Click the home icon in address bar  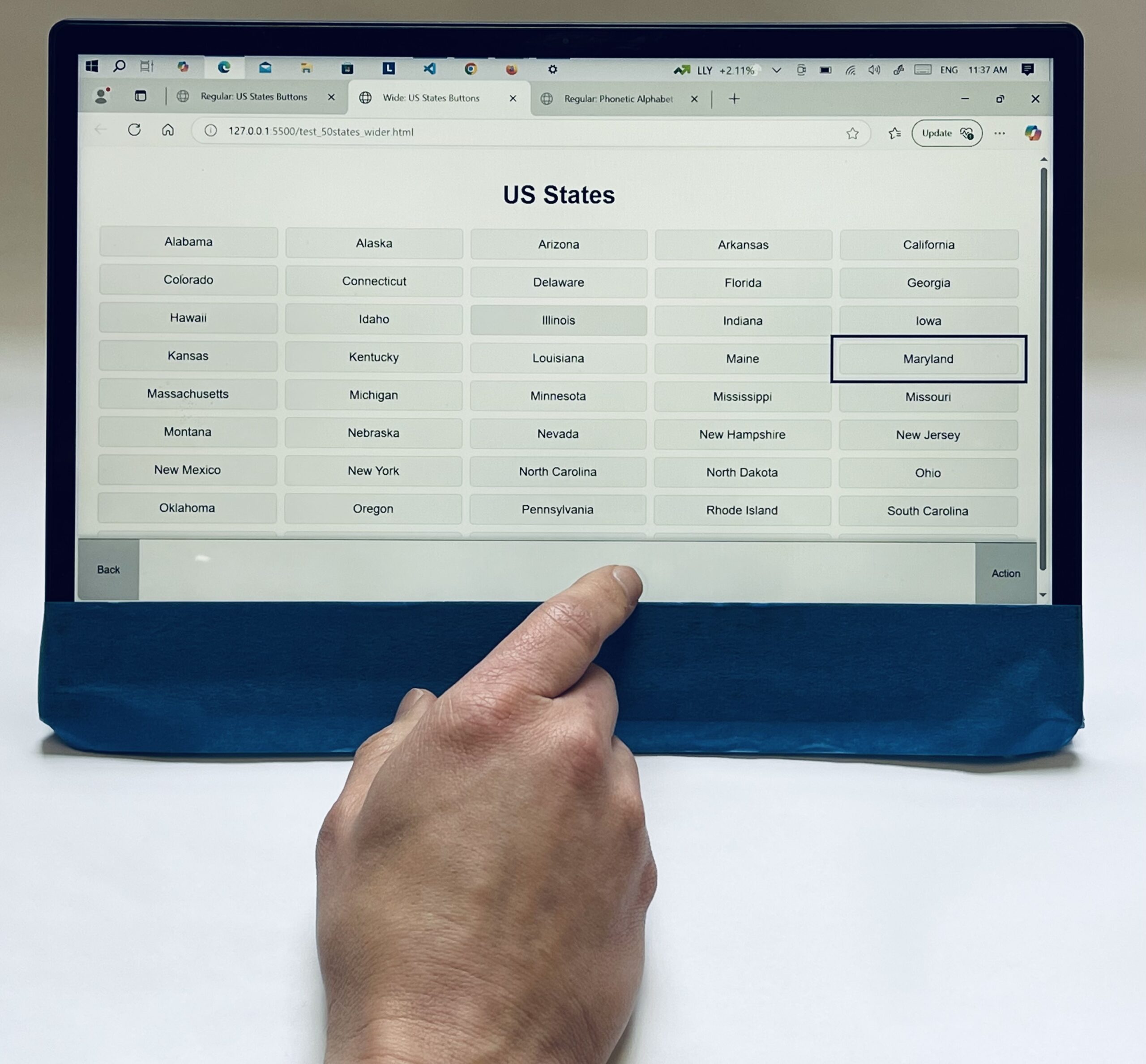(167, 132)
